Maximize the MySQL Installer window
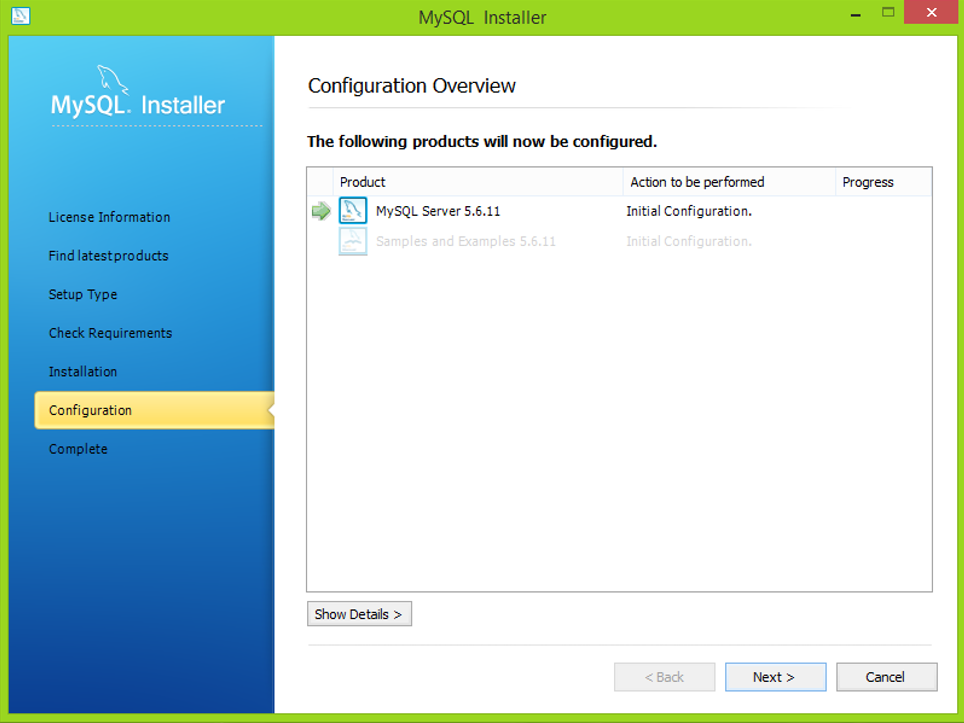The image size is (964, 723). [888, 12]
